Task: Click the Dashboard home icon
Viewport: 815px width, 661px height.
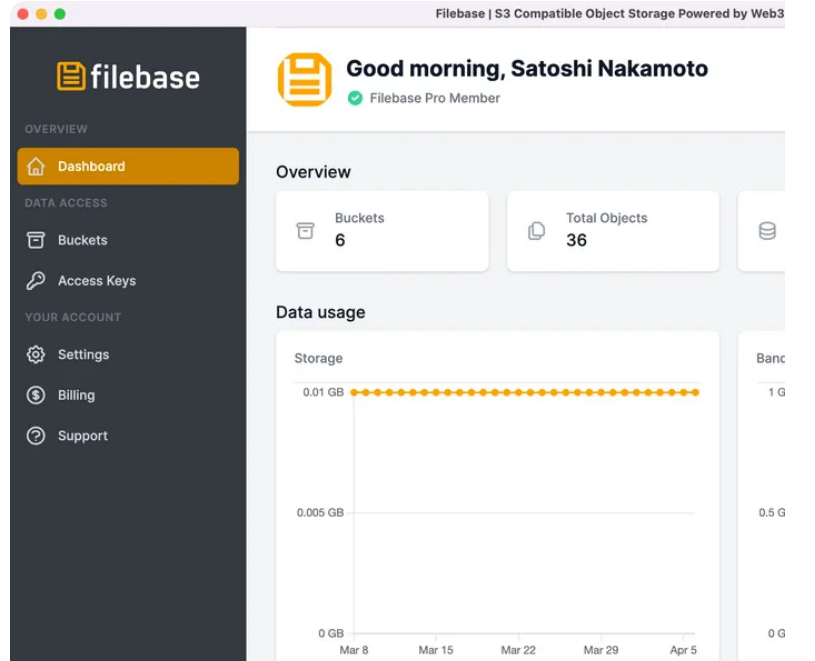Action: click(x=36, y=167)
